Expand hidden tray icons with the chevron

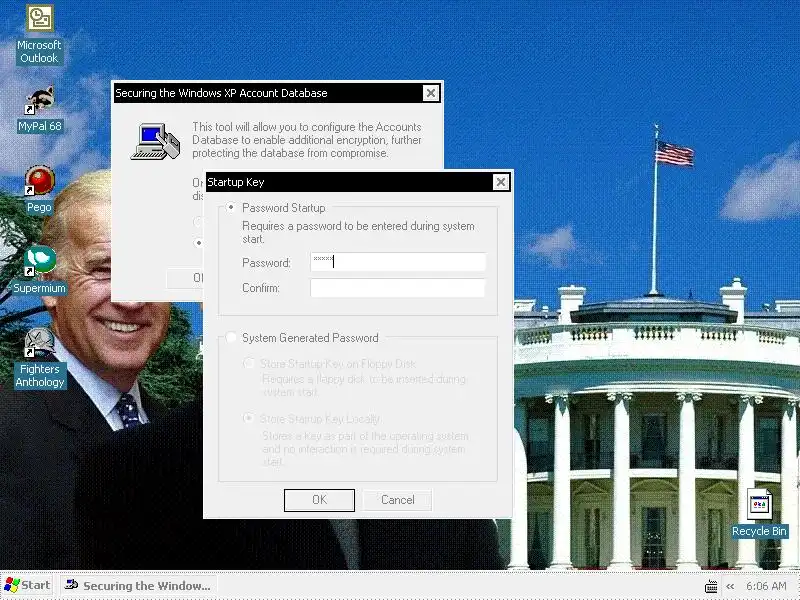(x=730, y=586)
